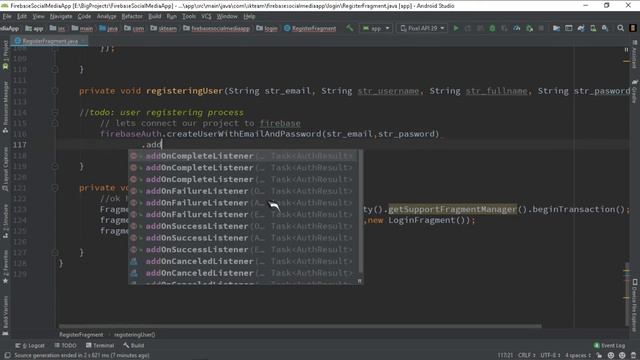The height and width of the screenshot is (360, 640).
Task: Click the smiley face icon in status bar
Action: click(611, 356)
